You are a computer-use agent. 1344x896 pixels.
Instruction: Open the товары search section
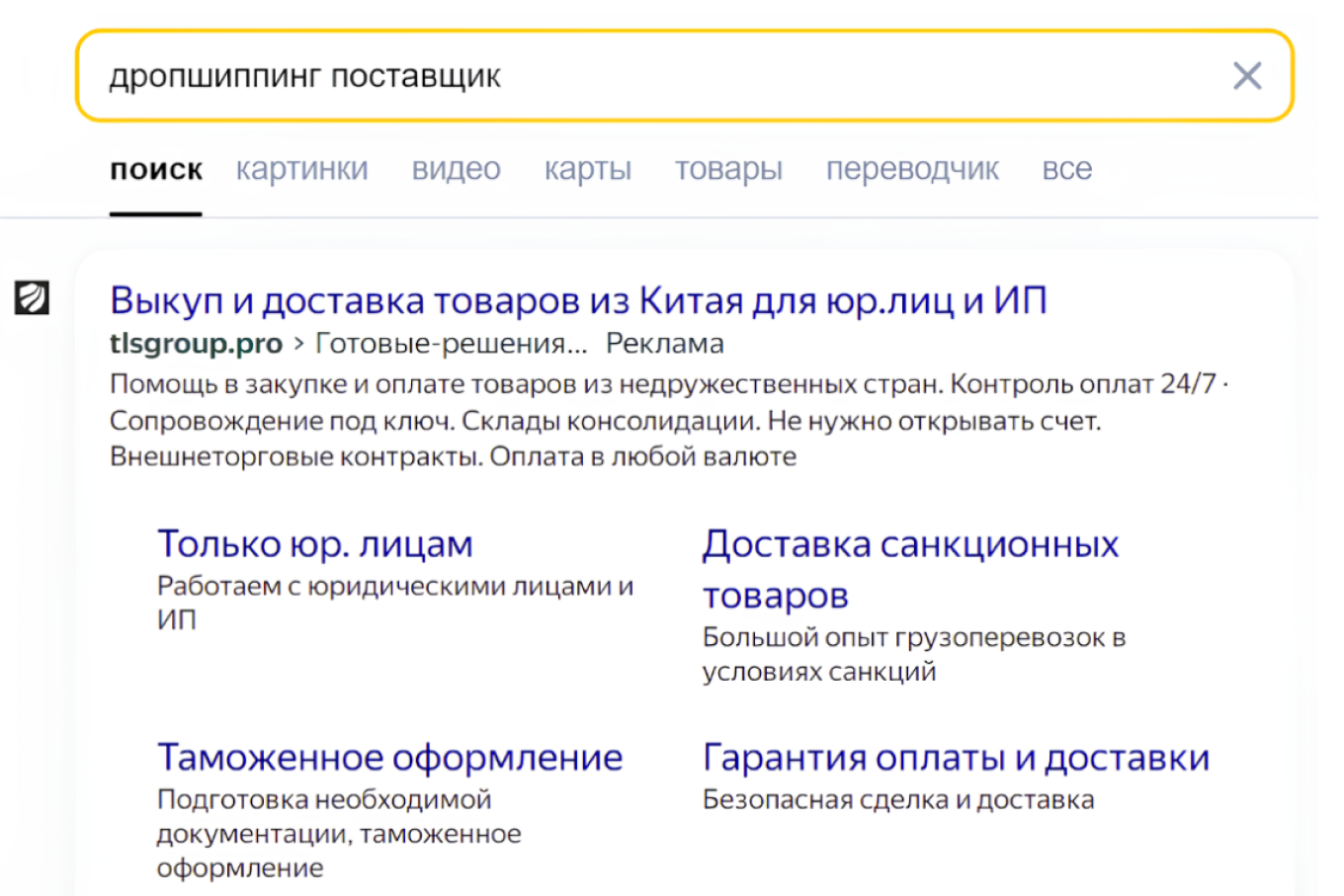(x=729, y=168)
